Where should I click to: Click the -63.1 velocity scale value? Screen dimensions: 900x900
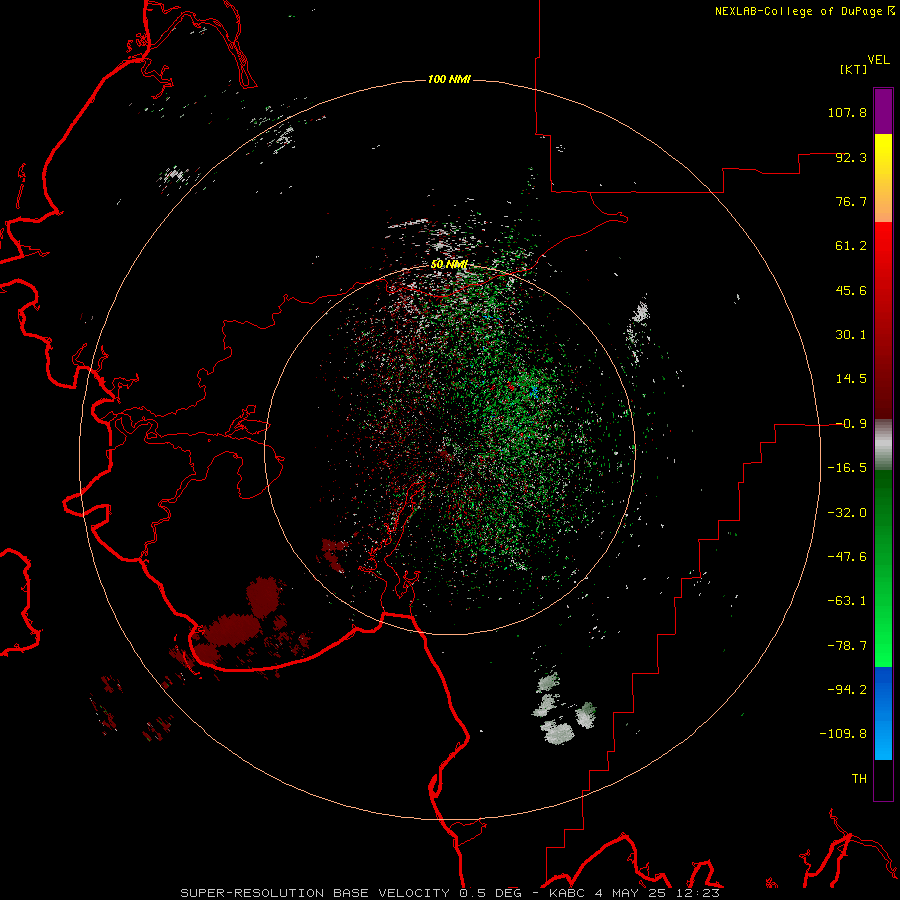[x=847, y=601]
